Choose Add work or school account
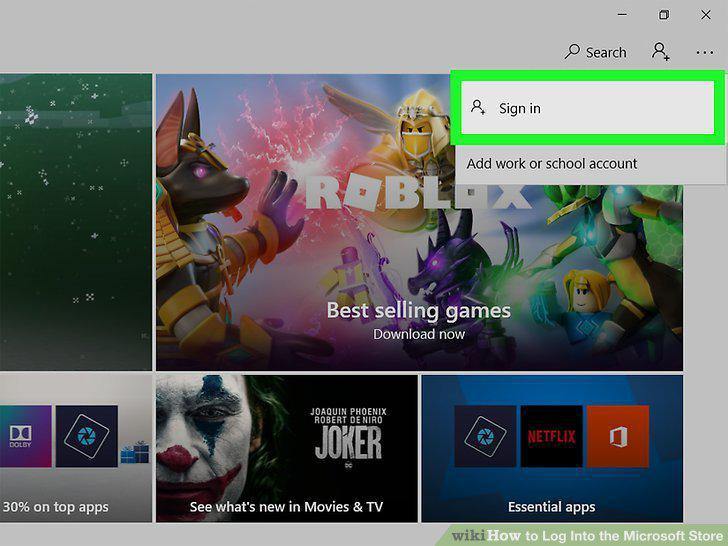The width and height of the screenshot is (728, 546). [x=552, y=163]
